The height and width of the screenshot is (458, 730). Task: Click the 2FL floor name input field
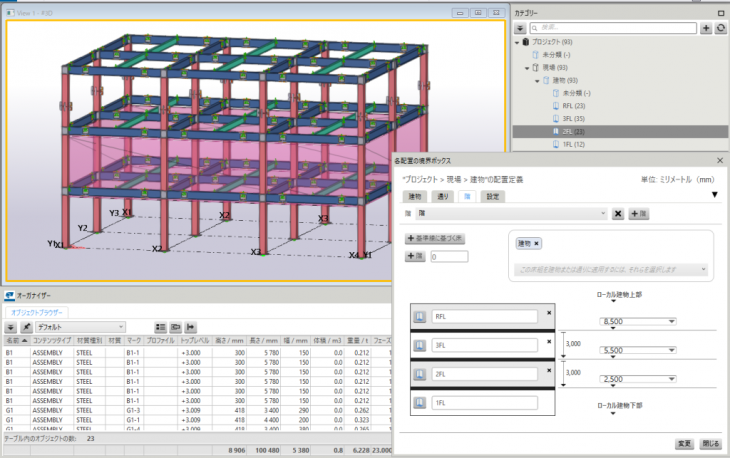(484, 374)
